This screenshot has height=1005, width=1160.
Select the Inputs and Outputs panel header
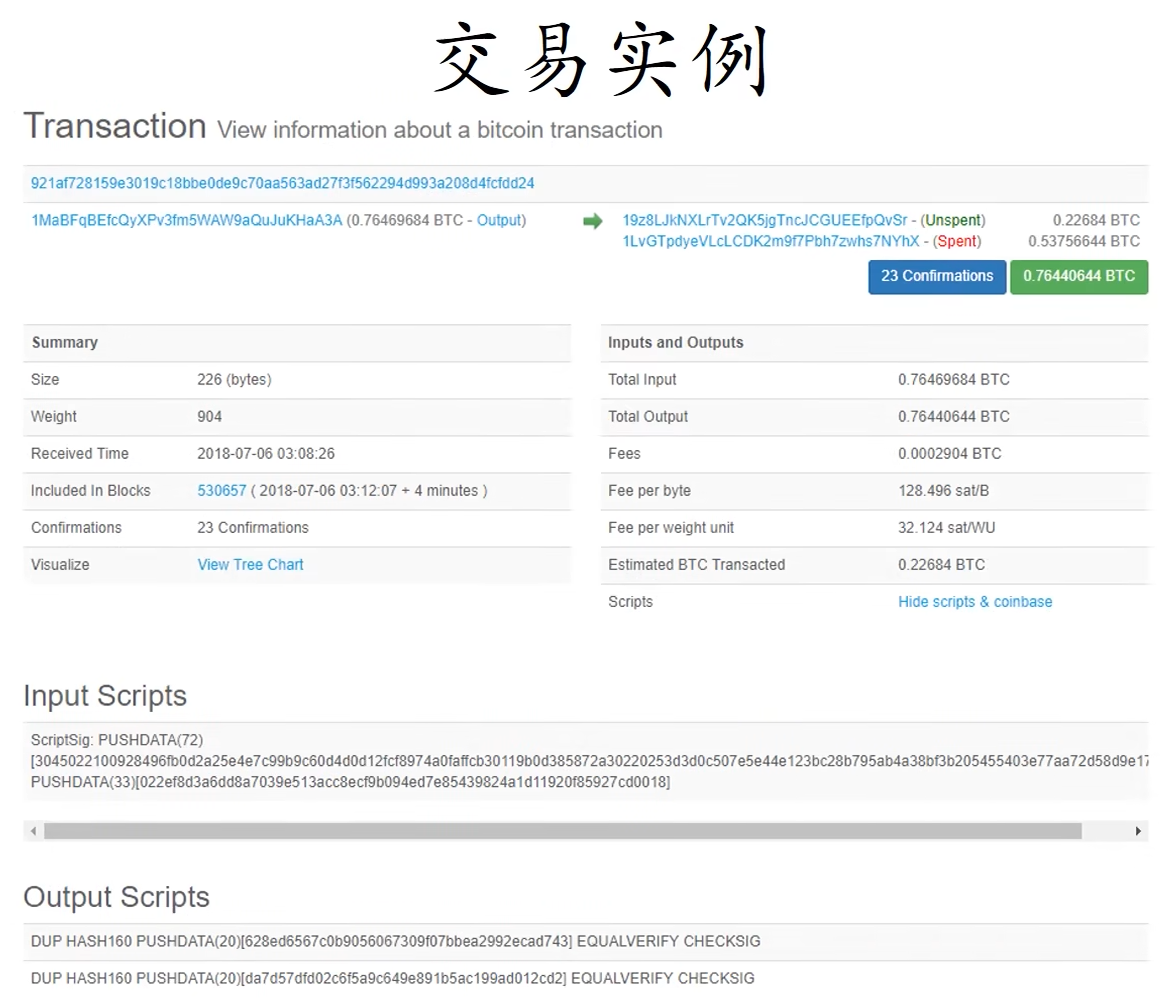[676, 342]
